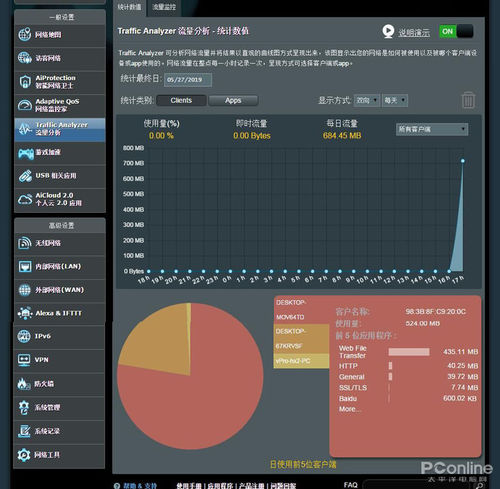Open the 系统管理 administration gear icon
This screenshot has width=500, height=489.
(24, 407)
